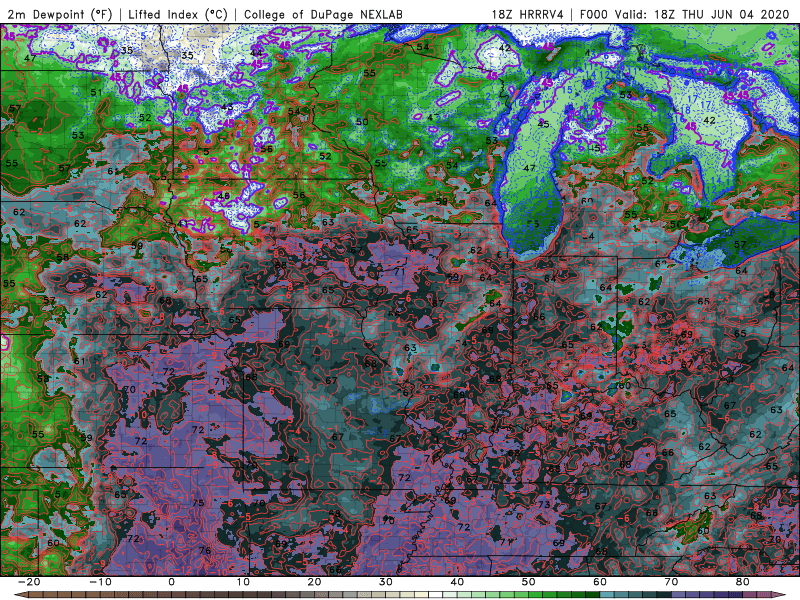This screenshot has width=800, height=600.
Task: Click the 60 label on the color scale
Action: (x=600, y=582)
